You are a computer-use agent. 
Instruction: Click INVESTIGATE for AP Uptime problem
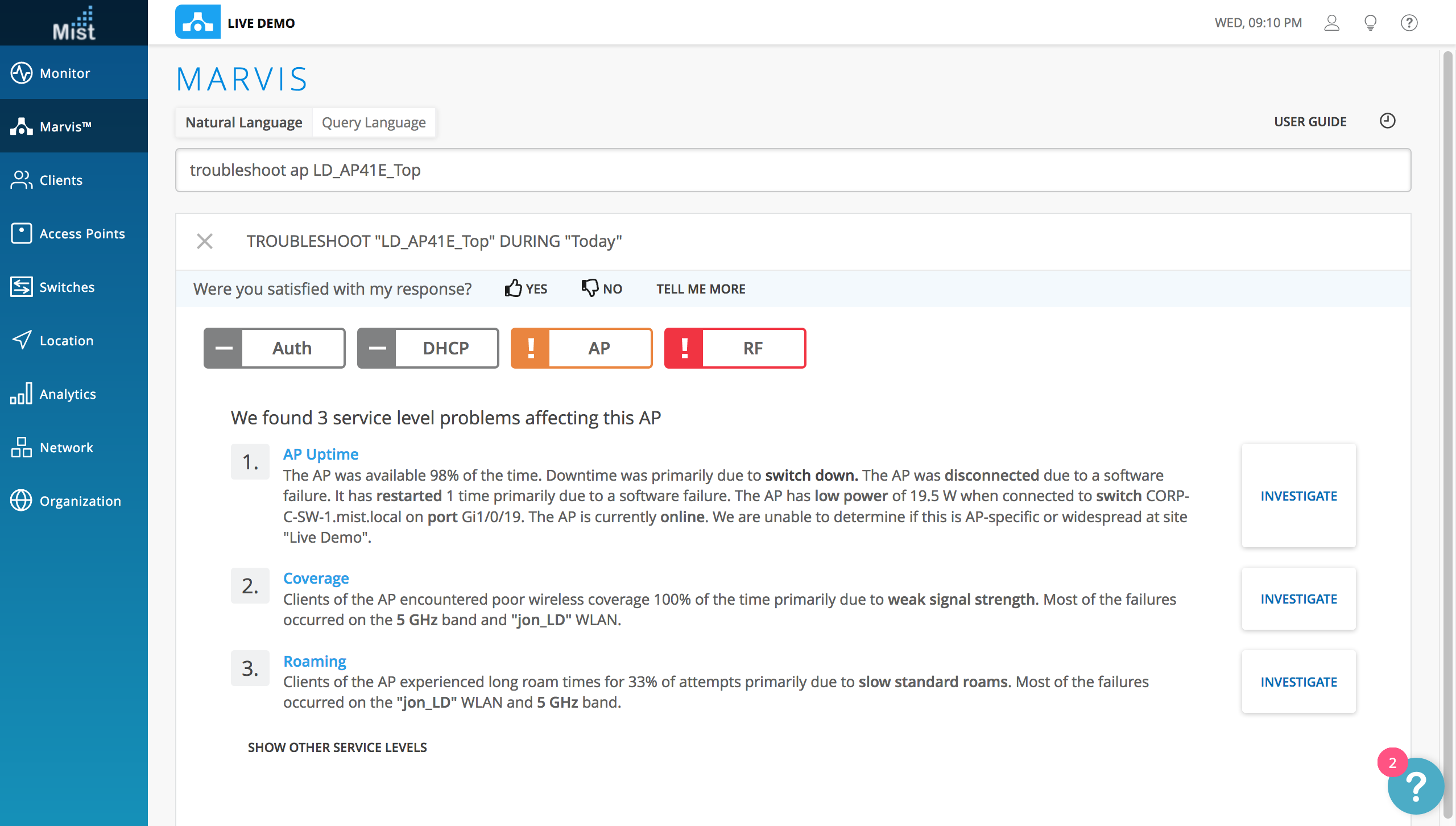[1298, 495]
